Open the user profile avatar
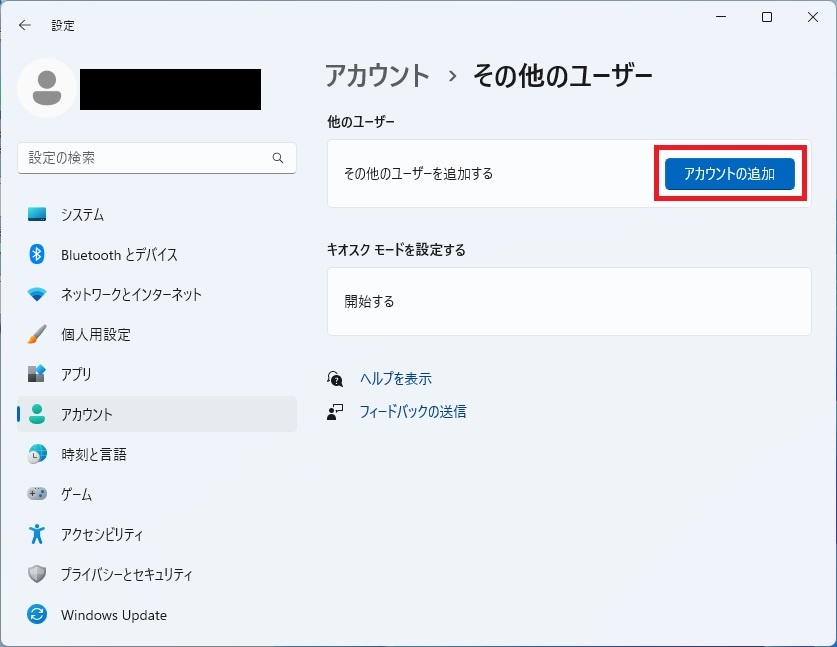The width and height of the screenshot is (837, 647). tap(47, 88)
